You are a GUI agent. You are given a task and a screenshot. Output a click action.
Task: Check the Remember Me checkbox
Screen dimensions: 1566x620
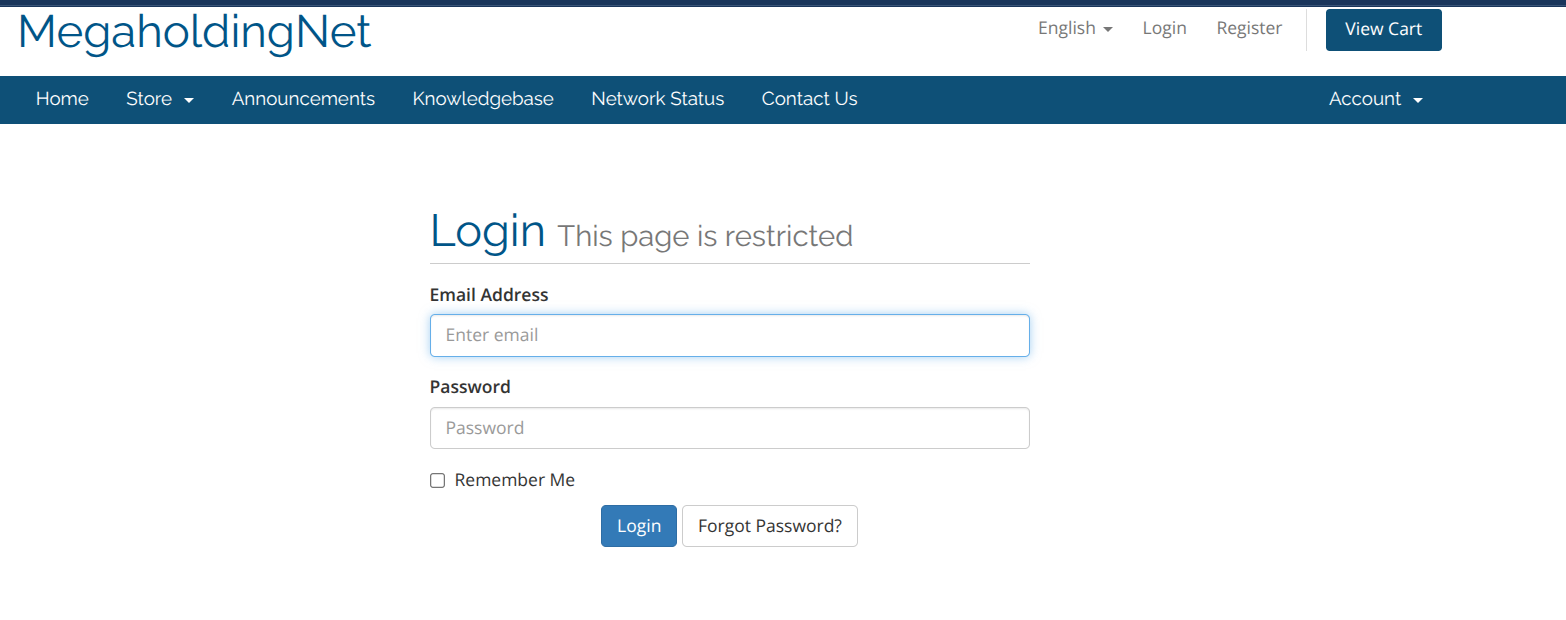pos(437,480)
